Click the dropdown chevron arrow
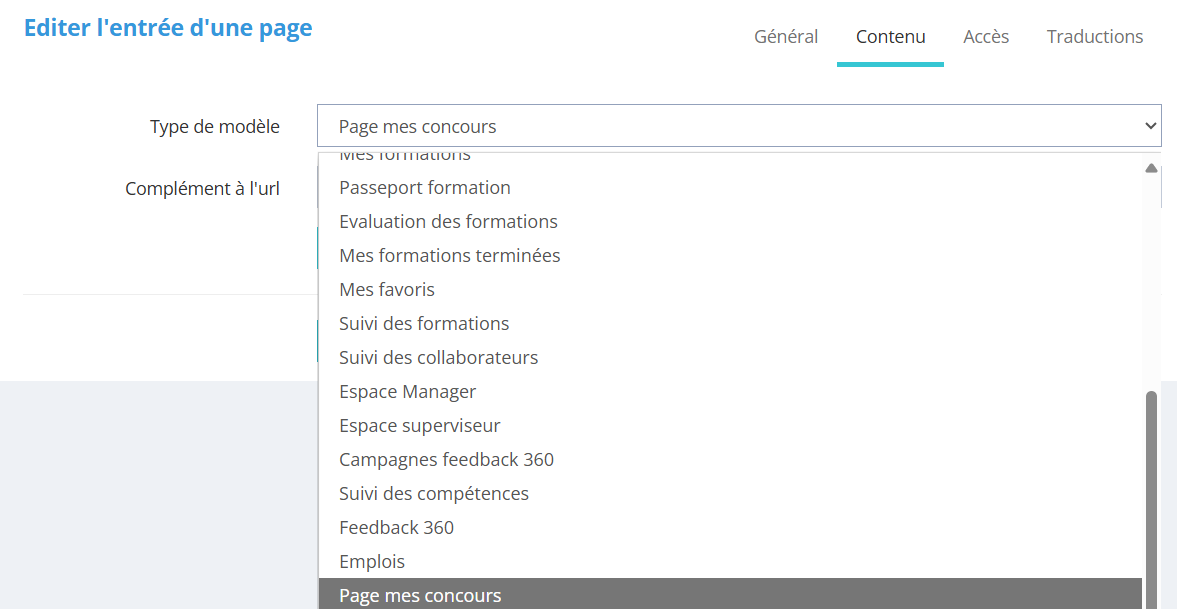The width and height of the screenshot is (1177, 609). [x=1149, y=126]
